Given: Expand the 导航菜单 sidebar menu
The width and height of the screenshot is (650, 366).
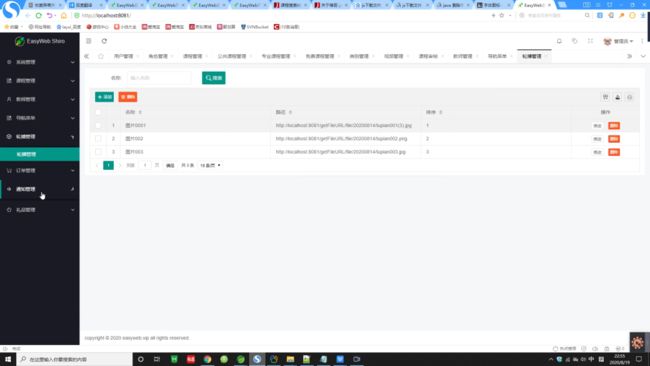Looking at the screenshot, I should pyautogui.click(x=40, y=118).
